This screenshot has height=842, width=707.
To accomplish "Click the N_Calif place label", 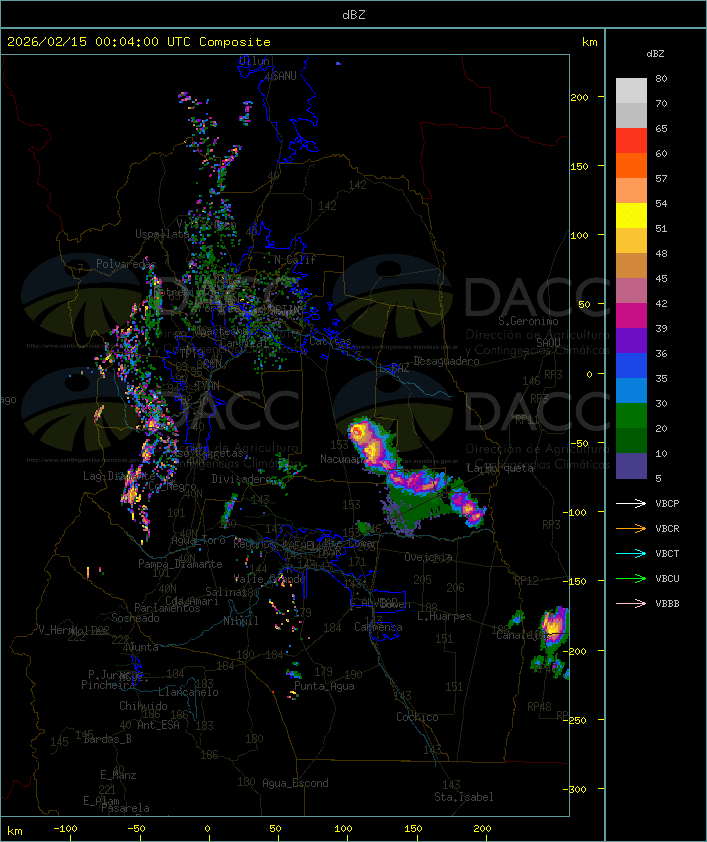I will coord(295,260).
